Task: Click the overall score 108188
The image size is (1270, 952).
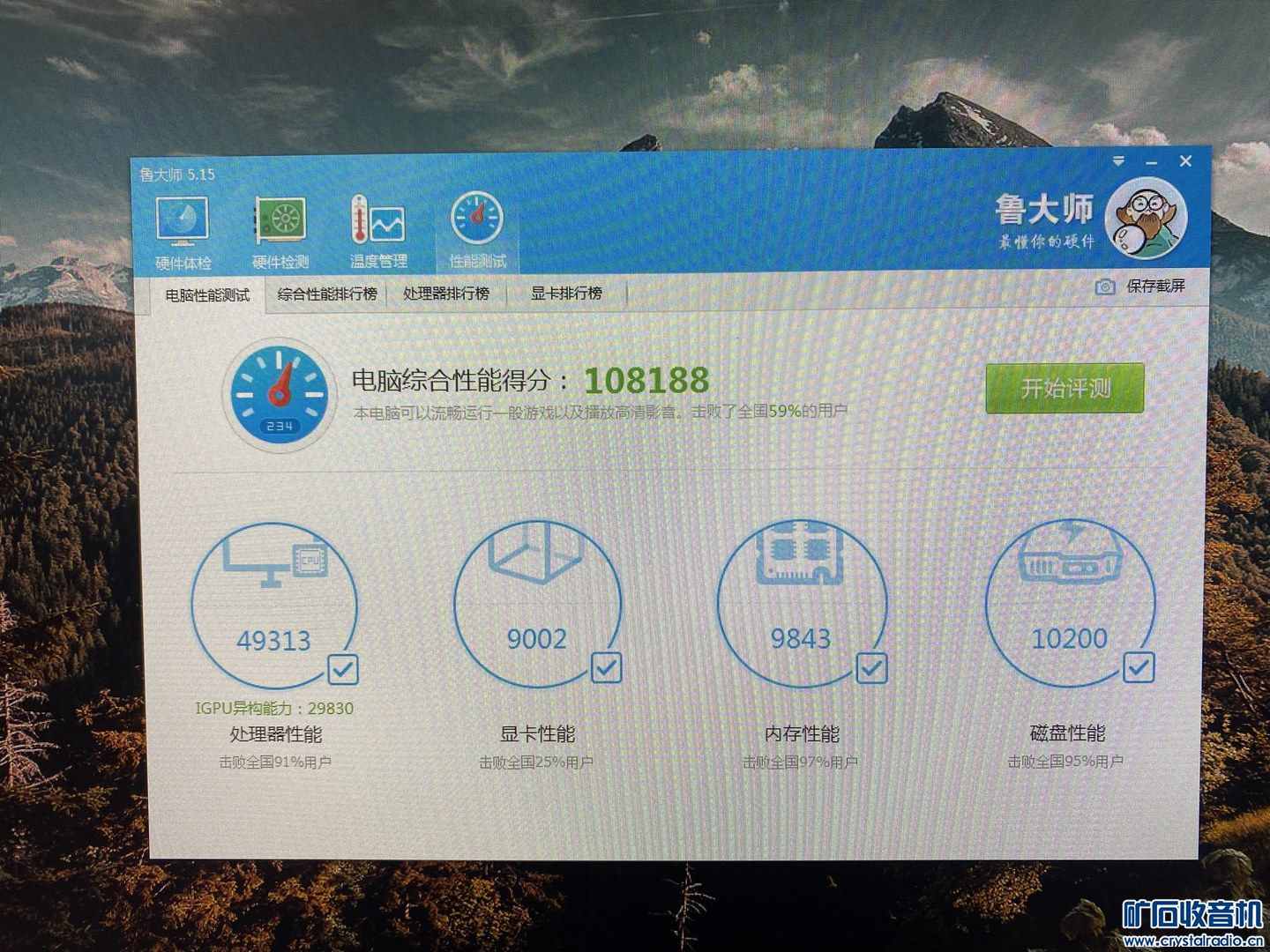Action: coord(646,380)
